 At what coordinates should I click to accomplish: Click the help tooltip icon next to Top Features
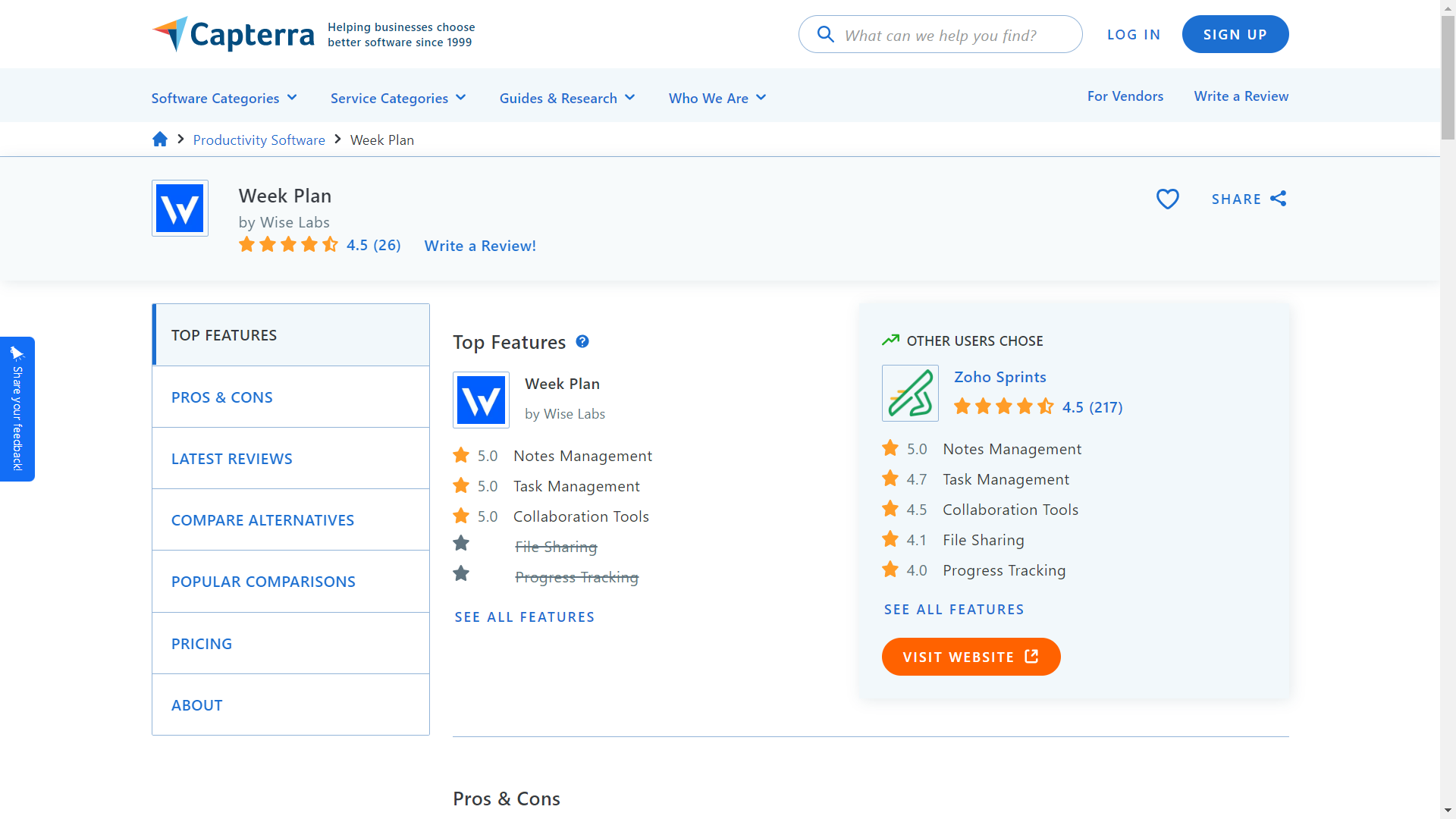(583, 340)
